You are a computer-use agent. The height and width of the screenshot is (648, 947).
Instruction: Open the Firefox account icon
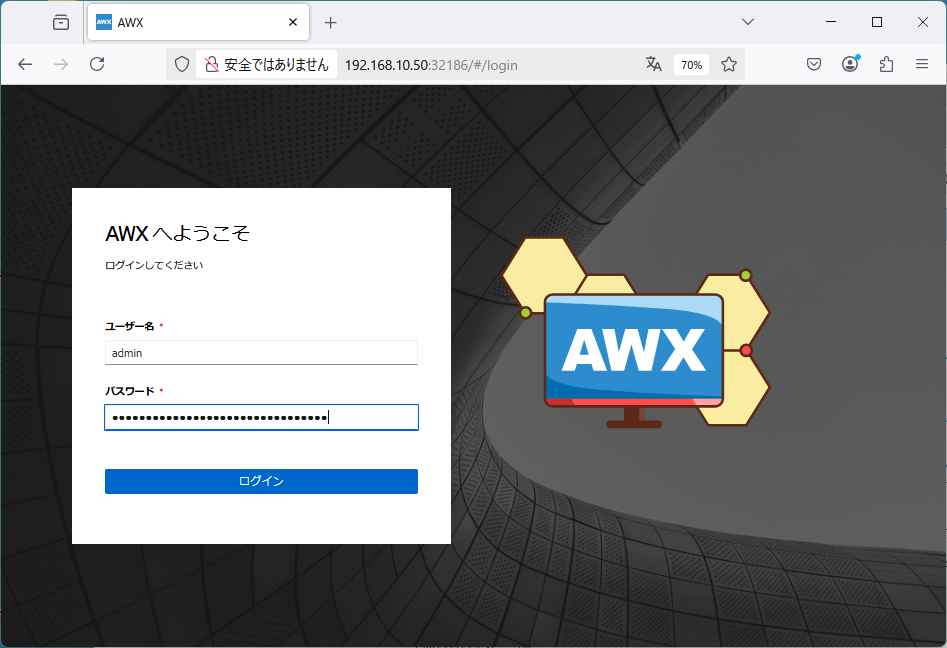850,64
